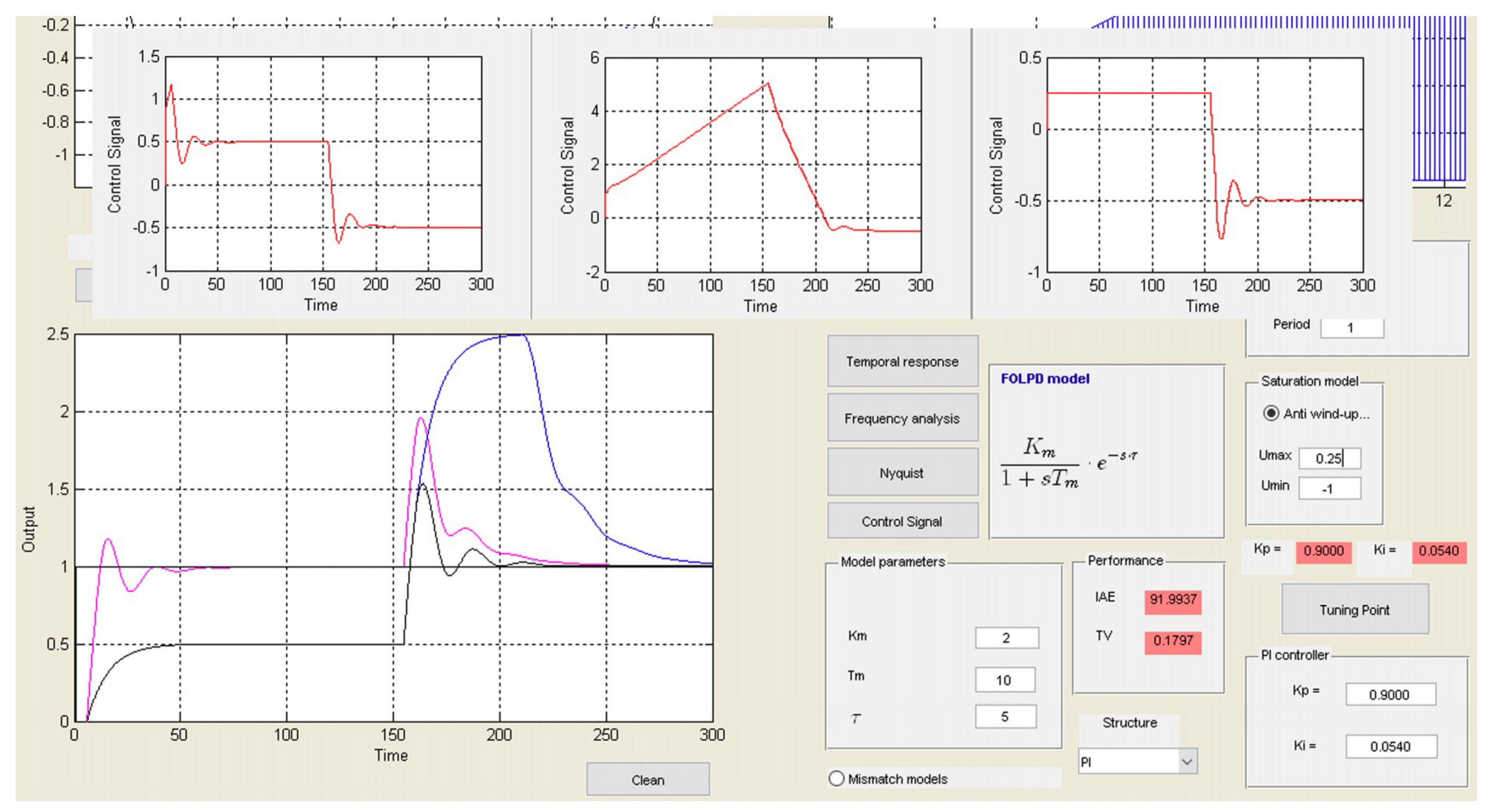Click PI controller Ki field
The width and height of the screenshot is (1488, 812).
click(x=1390, y=746)
